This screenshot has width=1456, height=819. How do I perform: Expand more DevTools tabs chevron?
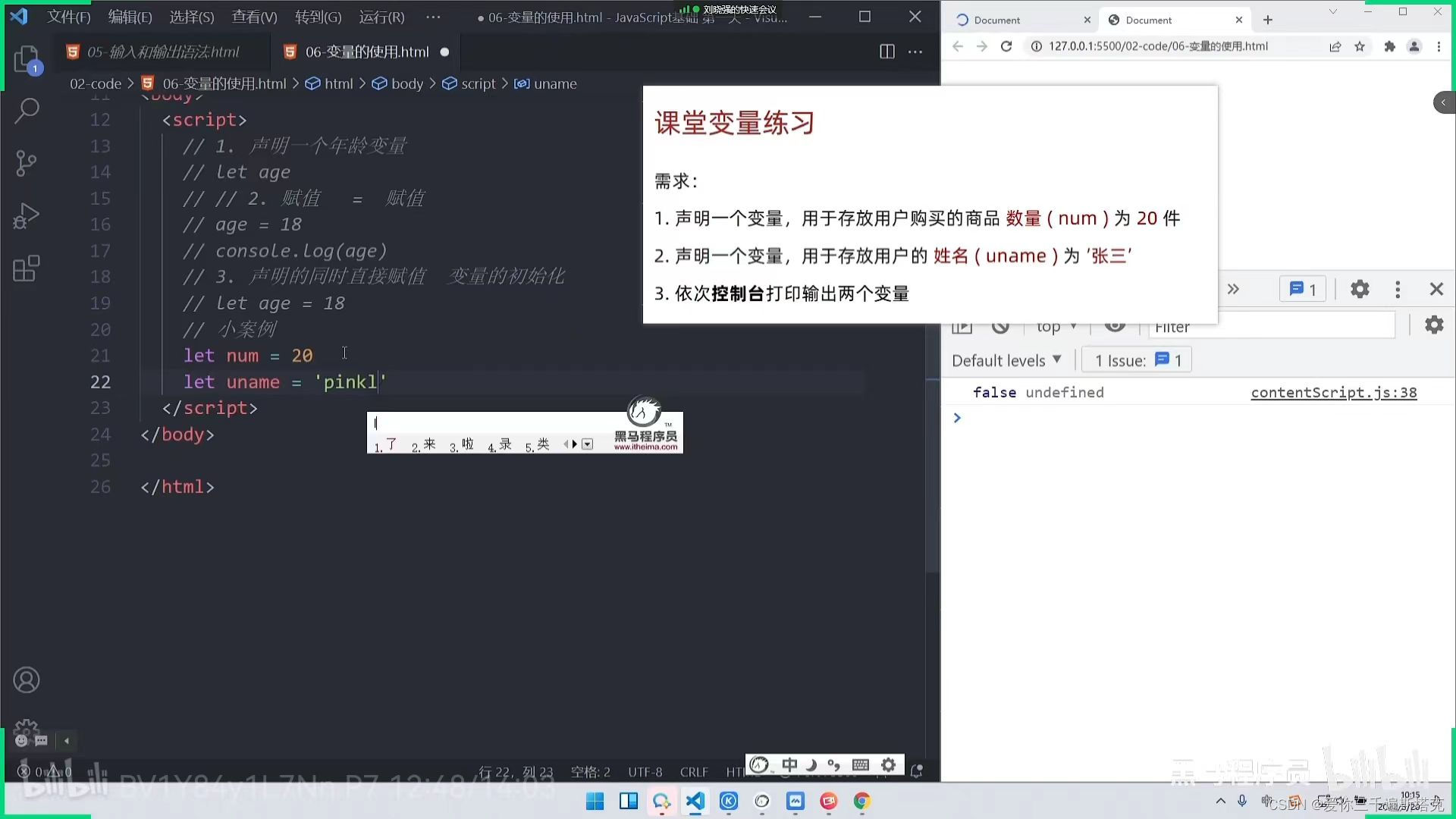click(x=1233, y=289)
